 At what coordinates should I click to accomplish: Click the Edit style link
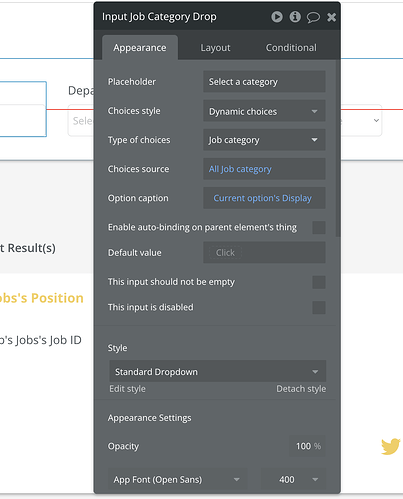[x=127, y=389]
